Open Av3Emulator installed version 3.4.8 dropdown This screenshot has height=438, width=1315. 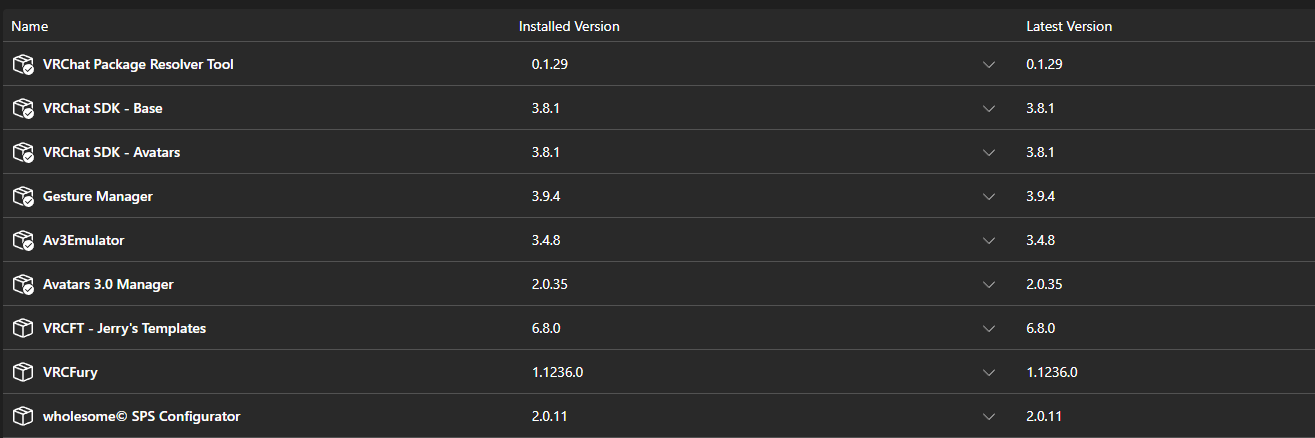[x=763, y=240]
